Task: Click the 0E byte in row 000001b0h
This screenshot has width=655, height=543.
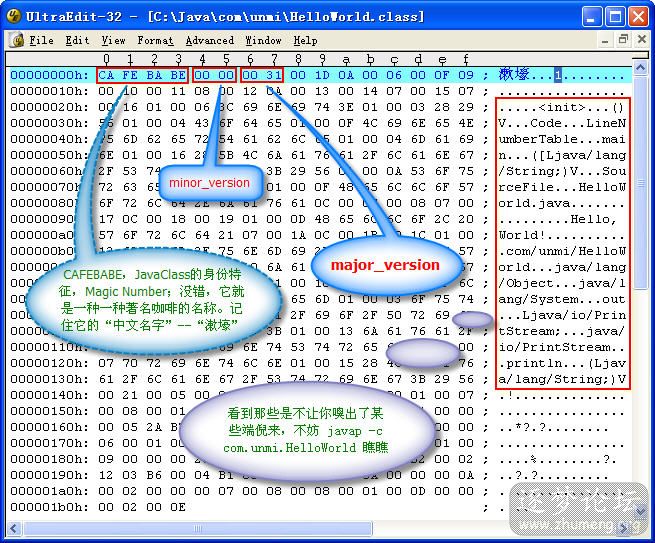Action: tap(178, 507)
